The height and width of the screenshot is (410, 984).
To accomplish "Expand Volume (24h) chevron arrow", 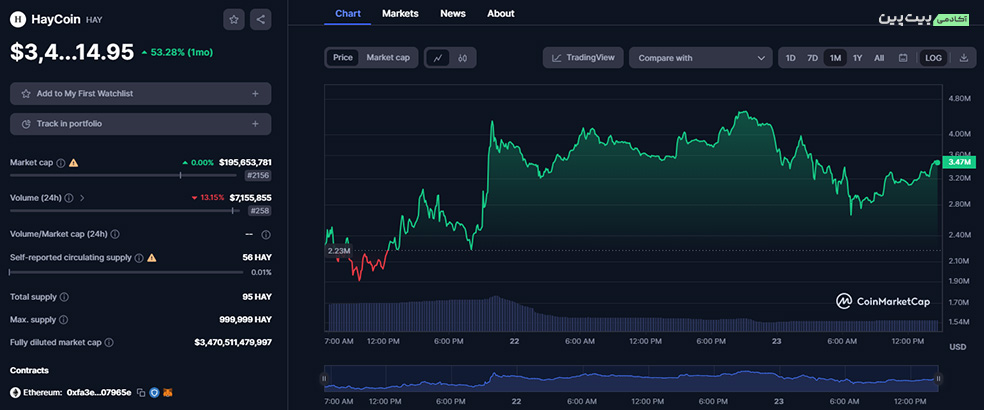I will click(x=82, y=198).
